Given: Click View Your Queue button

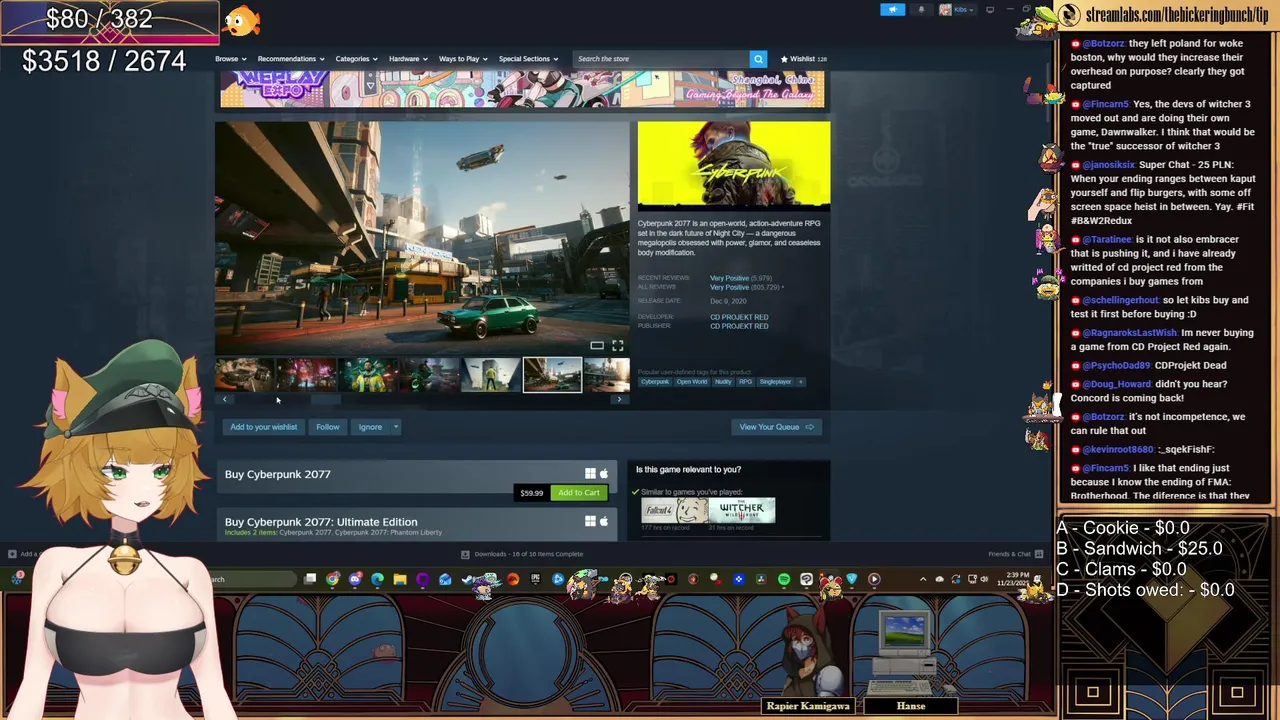Looking at the screenshot, I should pyautogui.click(x=776, y=427).
